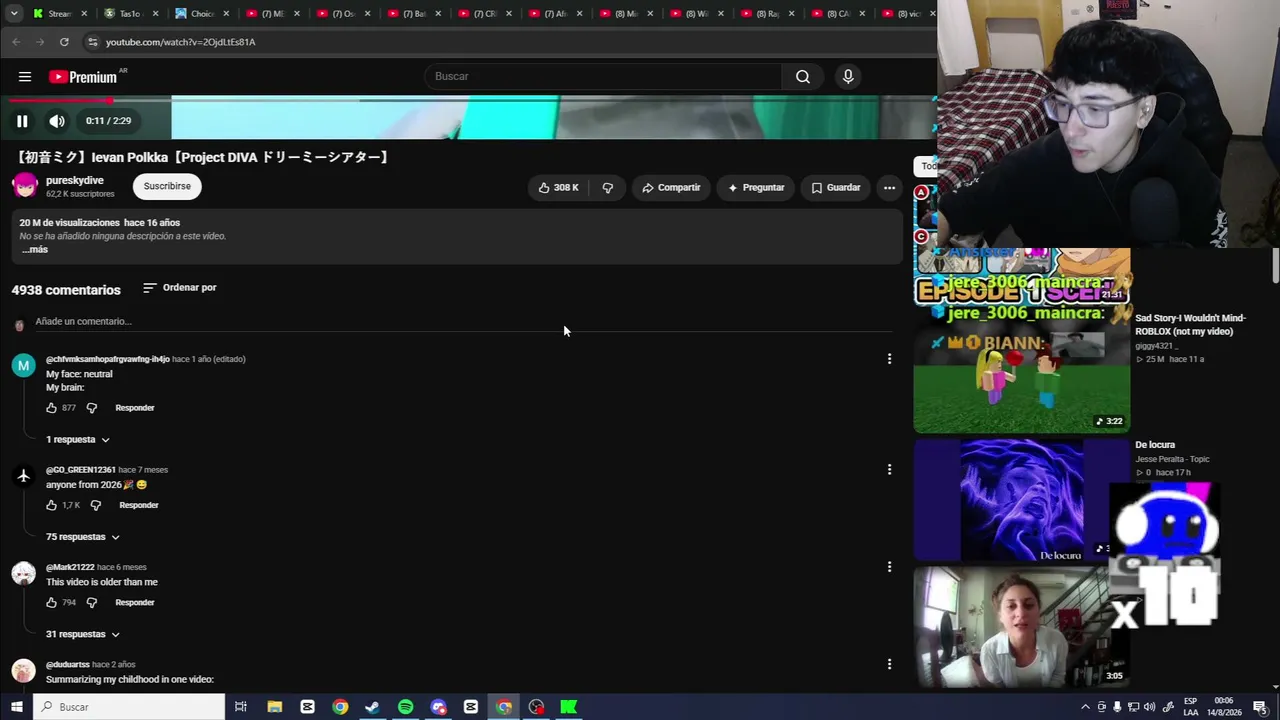Open options for the 'My face: neutral' comment
The image size is (1280, 720).
point(889,359)
